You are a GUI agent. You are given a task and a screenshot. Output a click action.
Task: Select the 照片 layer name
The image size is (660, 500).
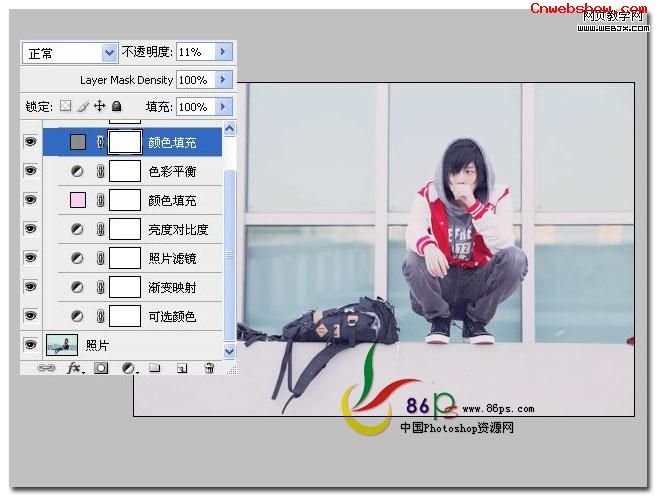click(x=98, y=346)
